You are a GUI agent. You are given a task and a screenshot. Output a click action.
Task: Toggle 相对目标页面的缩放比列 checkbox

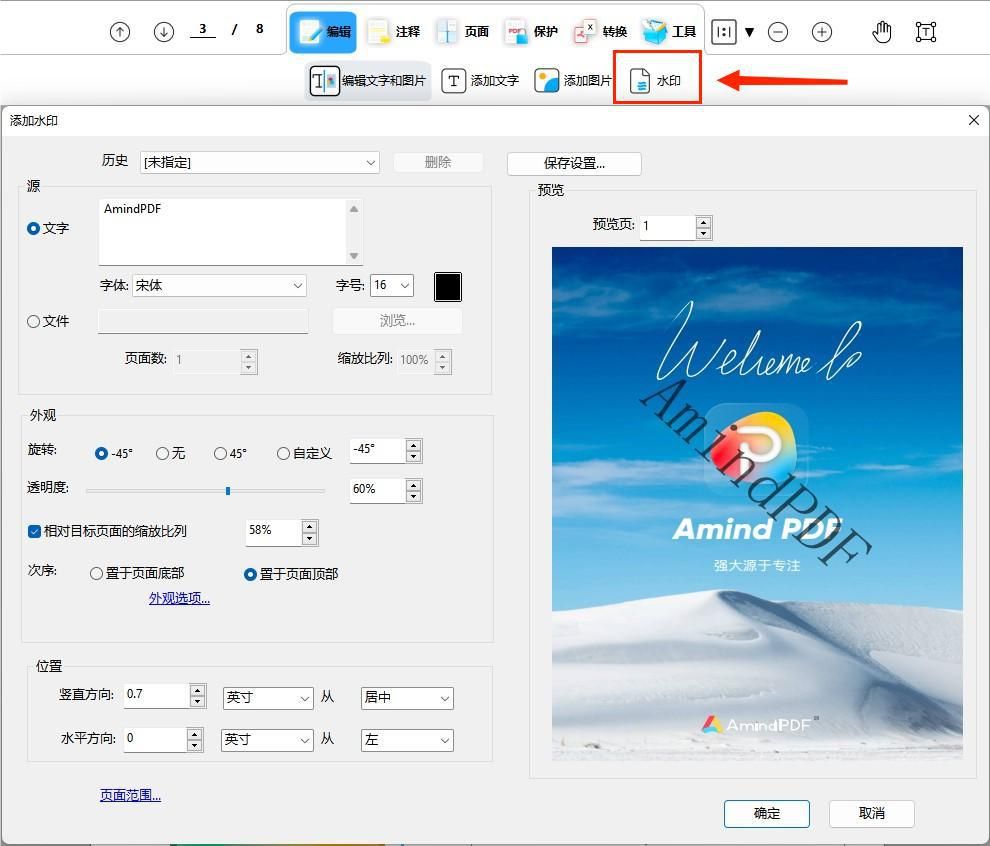pyautogui.click(x=34, y=532)
